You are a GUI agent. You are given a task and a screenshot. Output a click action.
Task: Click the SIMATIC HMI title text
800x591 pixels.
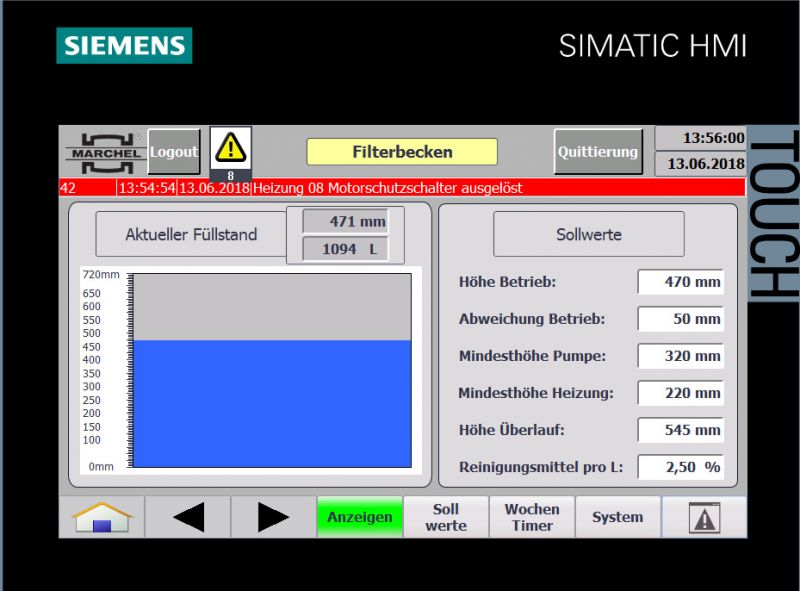point(653,46)
